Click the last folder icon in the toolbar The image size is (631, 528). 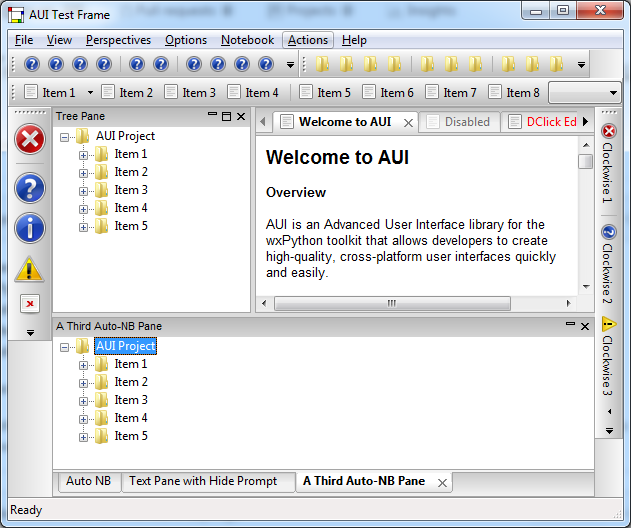pos(556,64)
